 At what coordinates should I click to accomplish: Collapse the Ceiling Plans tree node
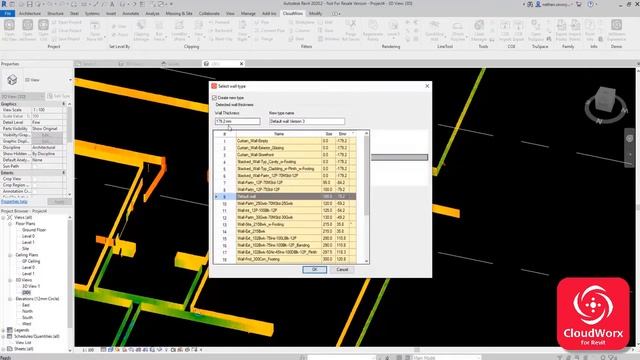(x=10, y=255)
